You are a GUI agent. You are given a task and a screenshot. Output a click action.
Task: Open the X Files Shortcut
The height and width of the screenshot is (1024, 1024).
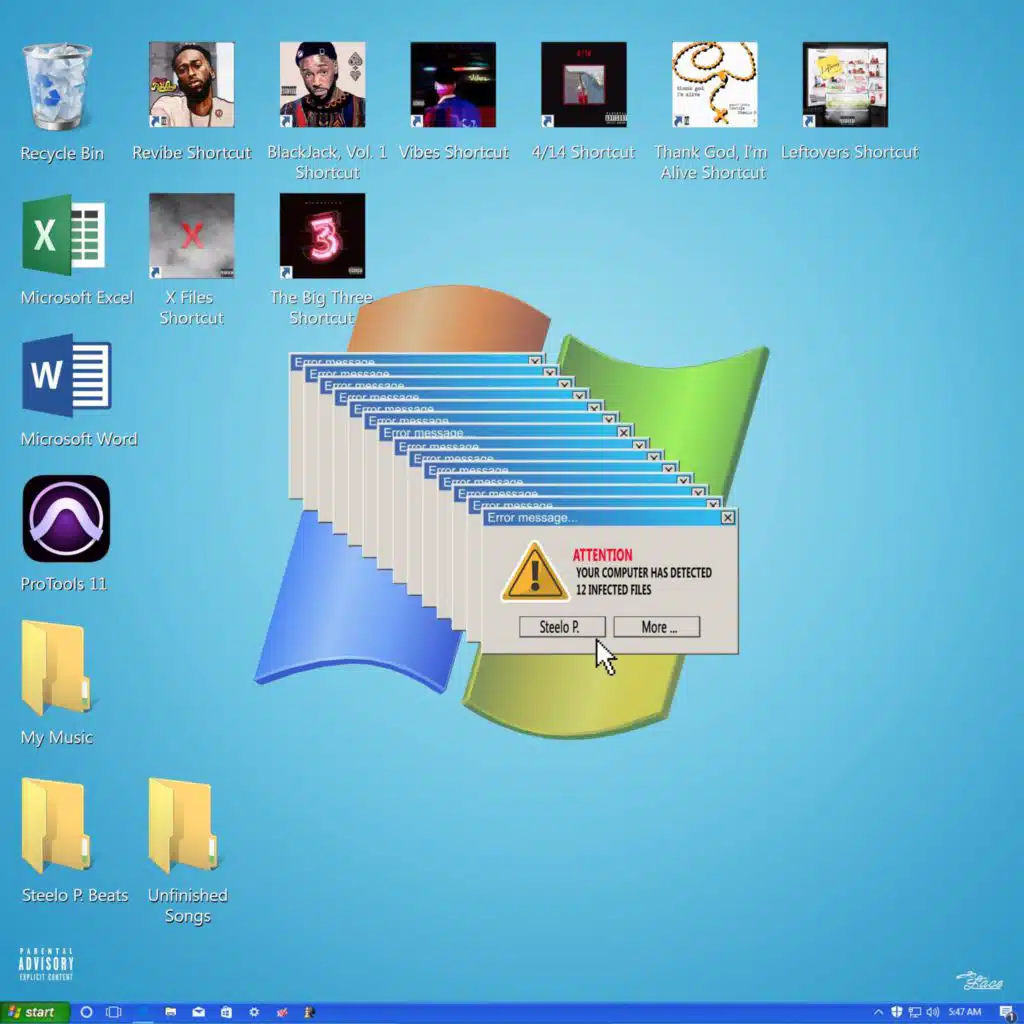(190, 235)
